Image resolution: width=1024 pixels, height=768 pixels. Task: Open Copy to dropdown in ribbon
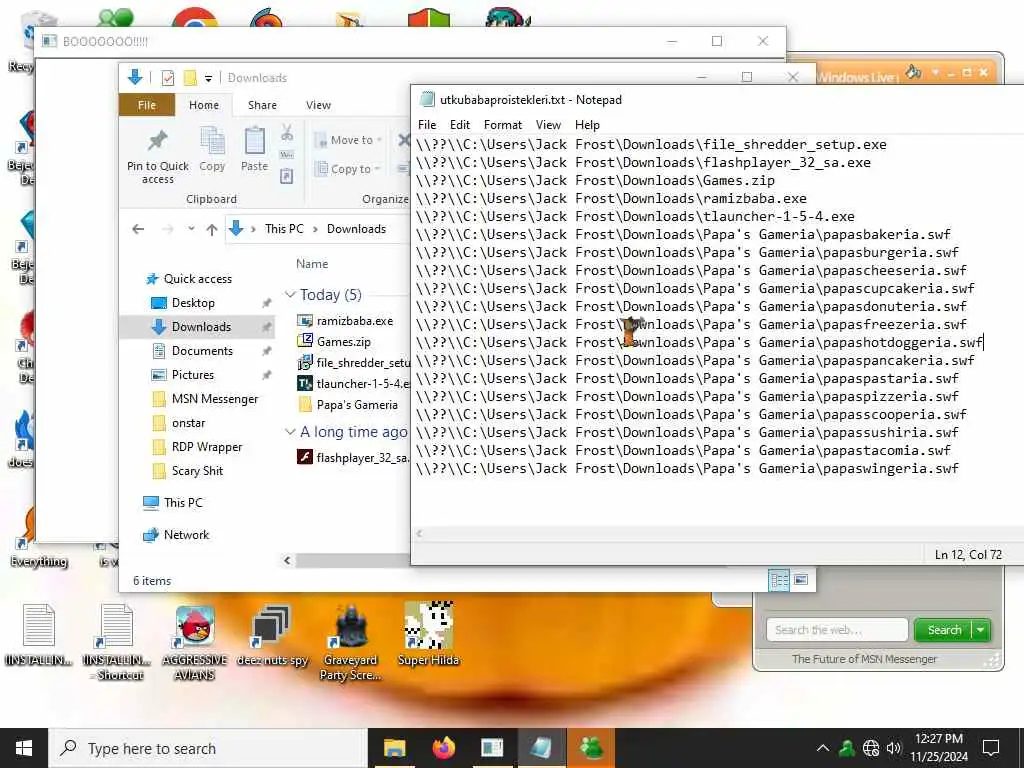377,169
